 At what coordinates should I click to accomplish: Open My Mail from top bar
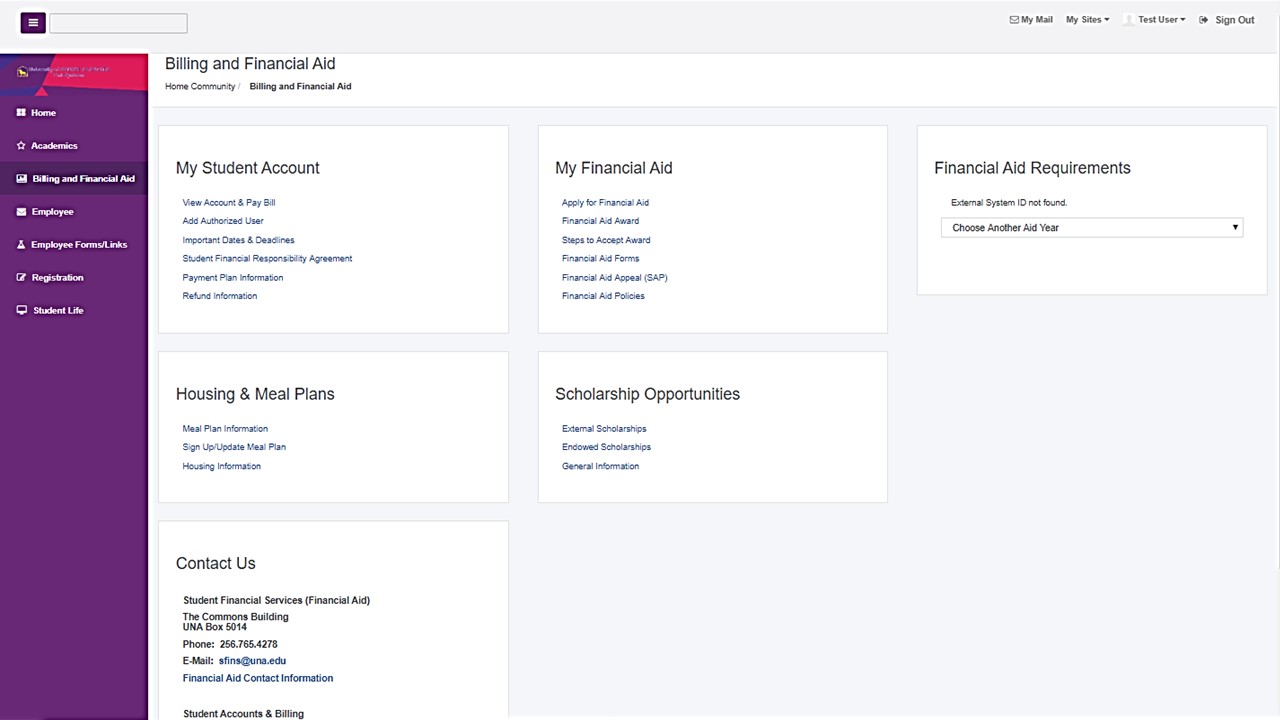pos(1031,20)
